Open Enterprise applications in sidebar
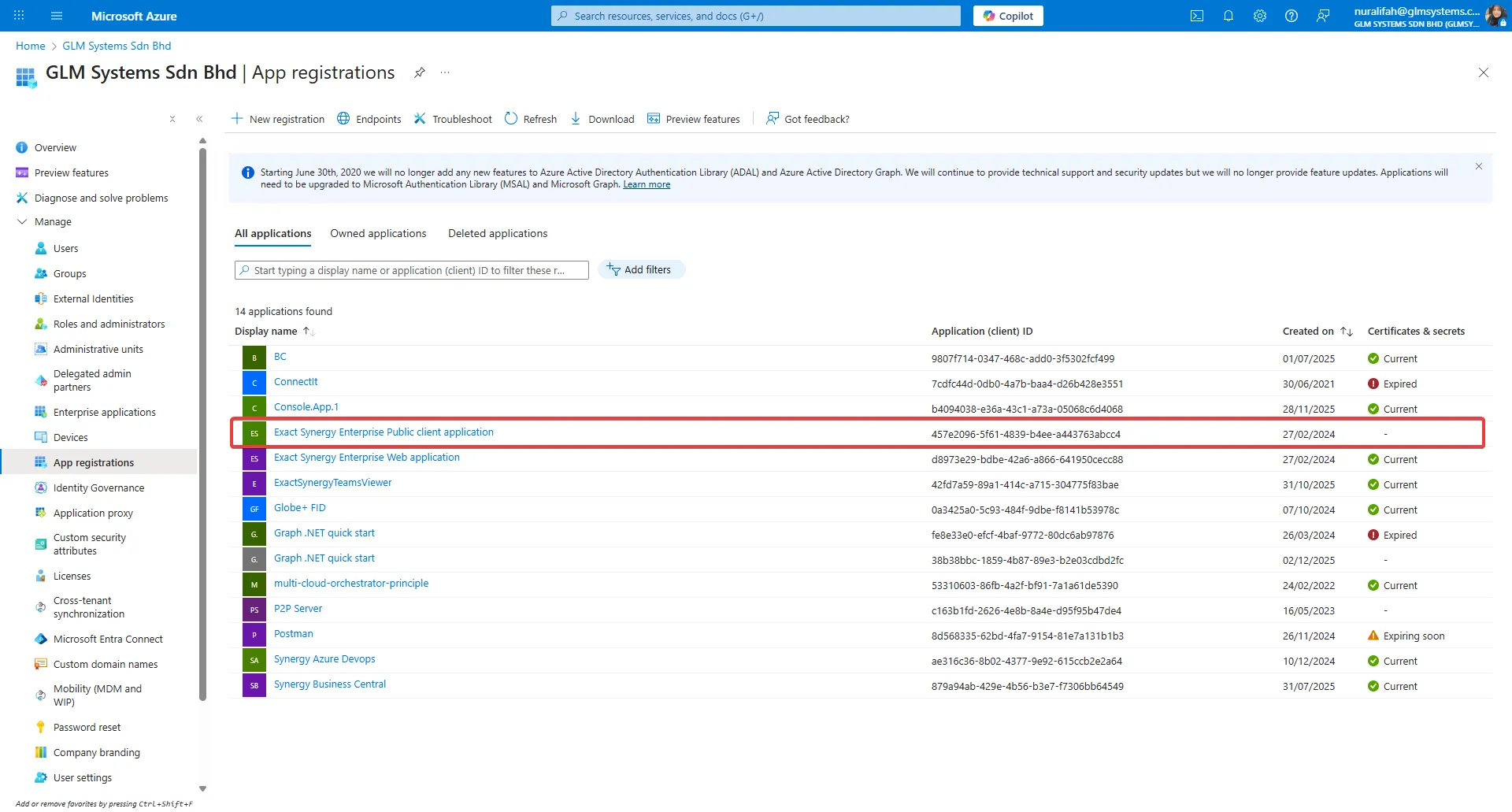1512x812 pixels. pyautogui.click(x=104, y=413)
